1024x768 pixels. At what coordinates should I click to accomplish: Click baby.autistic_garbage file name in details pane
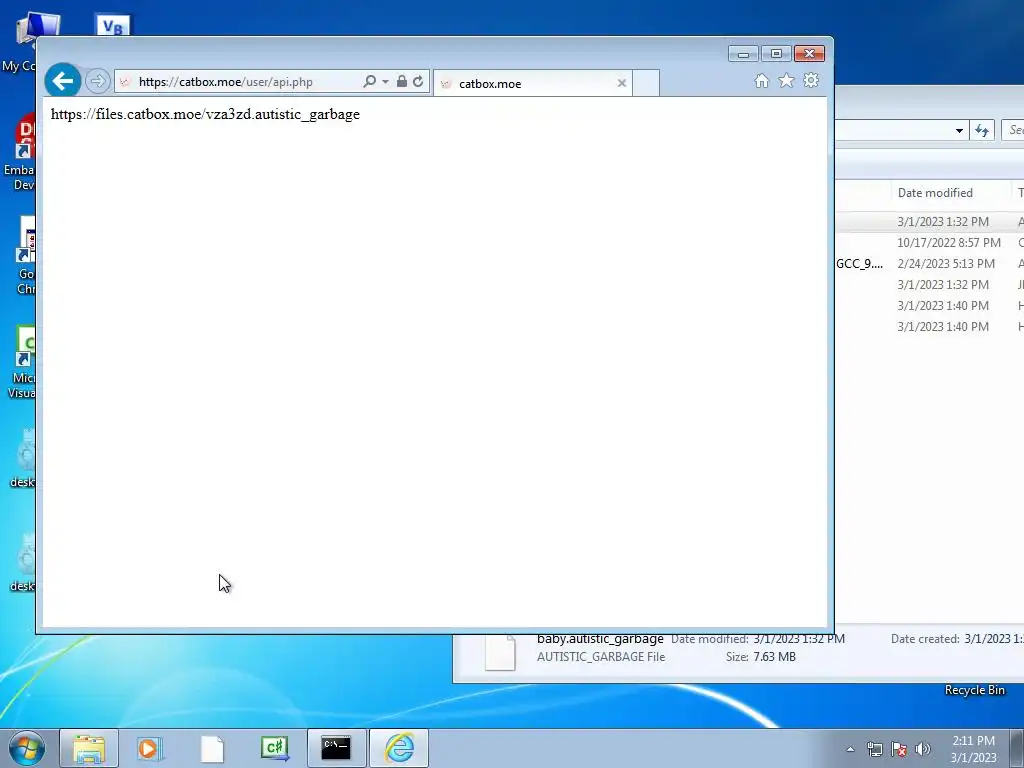click(x=600, y=639)
